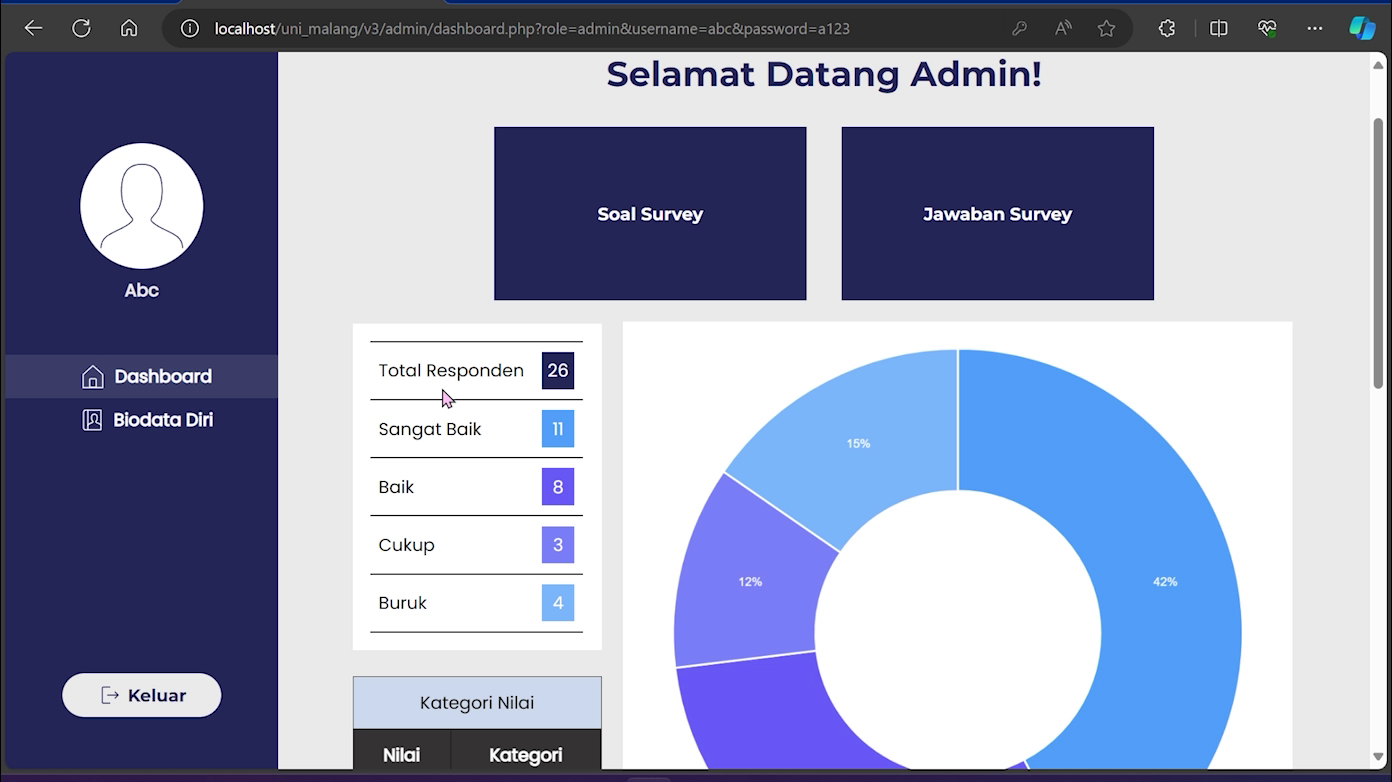This screenshot has width=1392, height=782.
Task: View site information icon in address bar
Action: [190, 29]
